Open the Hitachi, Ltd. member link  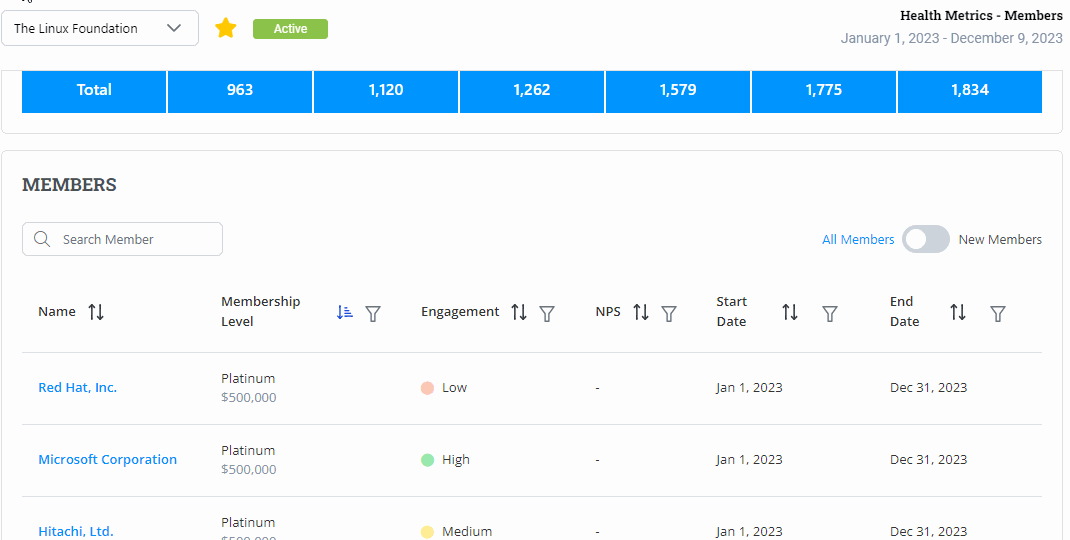(76, 531)
